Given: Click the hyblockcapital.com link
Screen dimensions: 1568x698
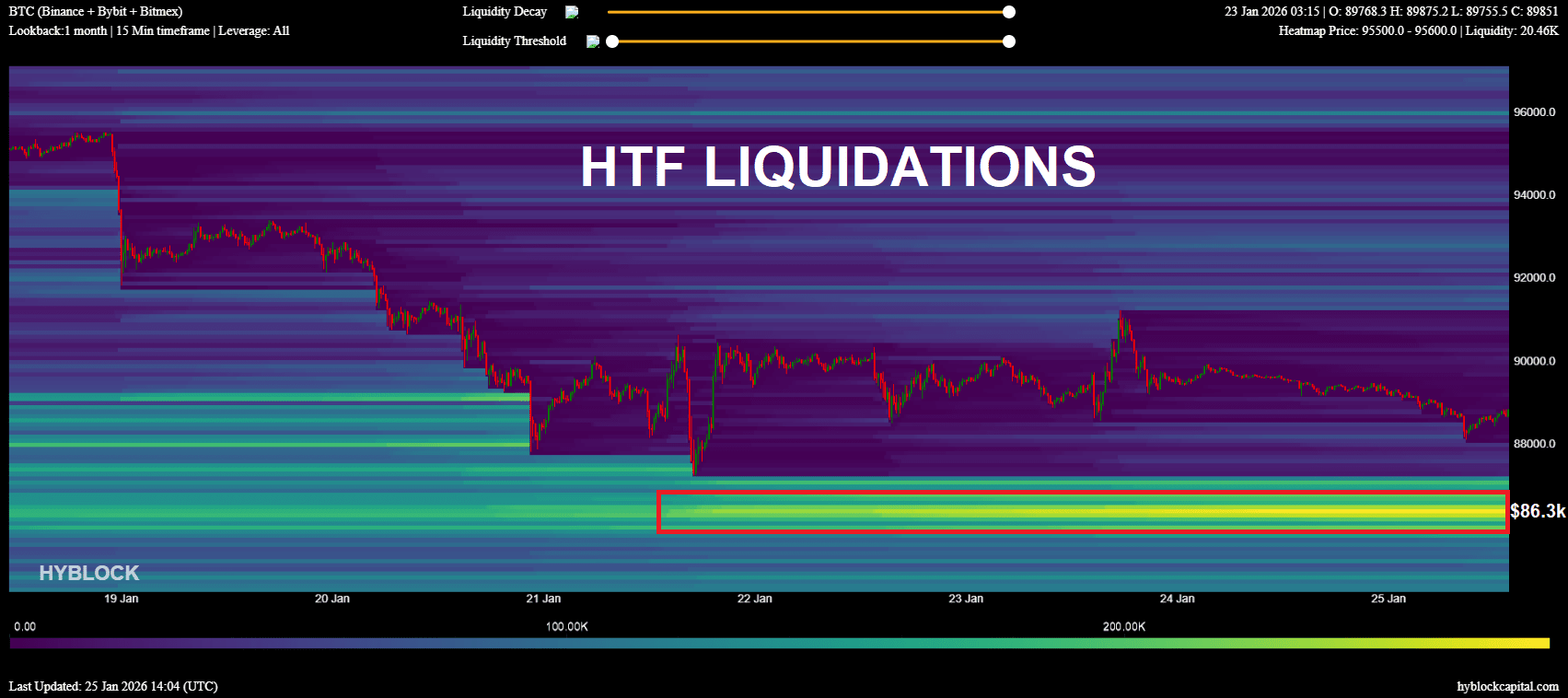Looking at the screenshot, I should point(1507,686).
